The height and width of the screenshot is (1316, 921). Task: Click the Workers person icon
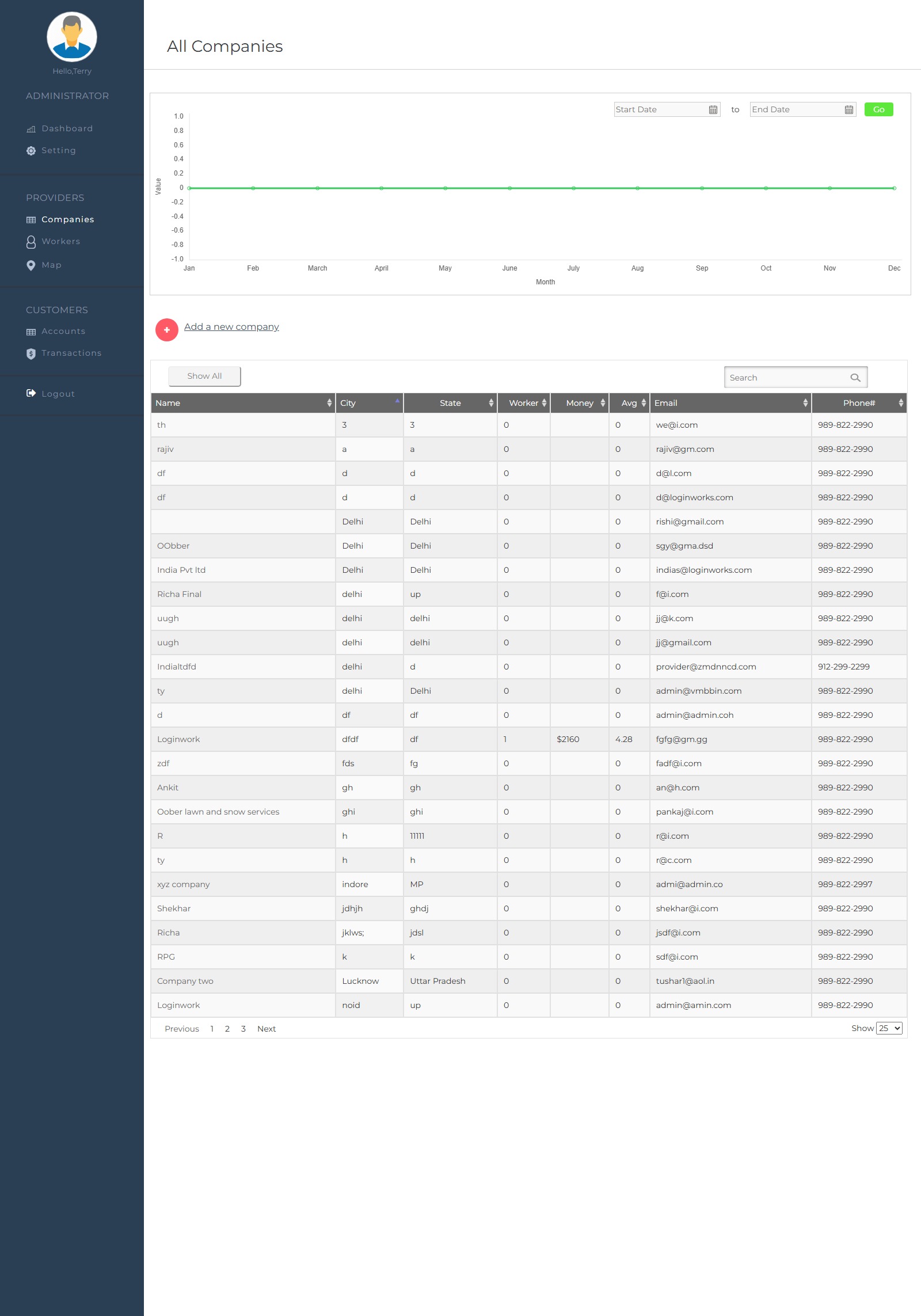(x=31, y=242)
